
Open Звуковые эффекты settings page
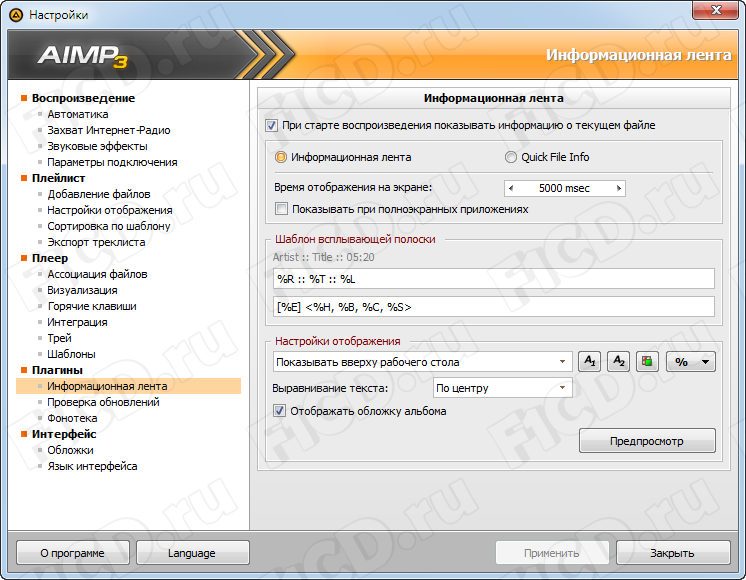97,146
